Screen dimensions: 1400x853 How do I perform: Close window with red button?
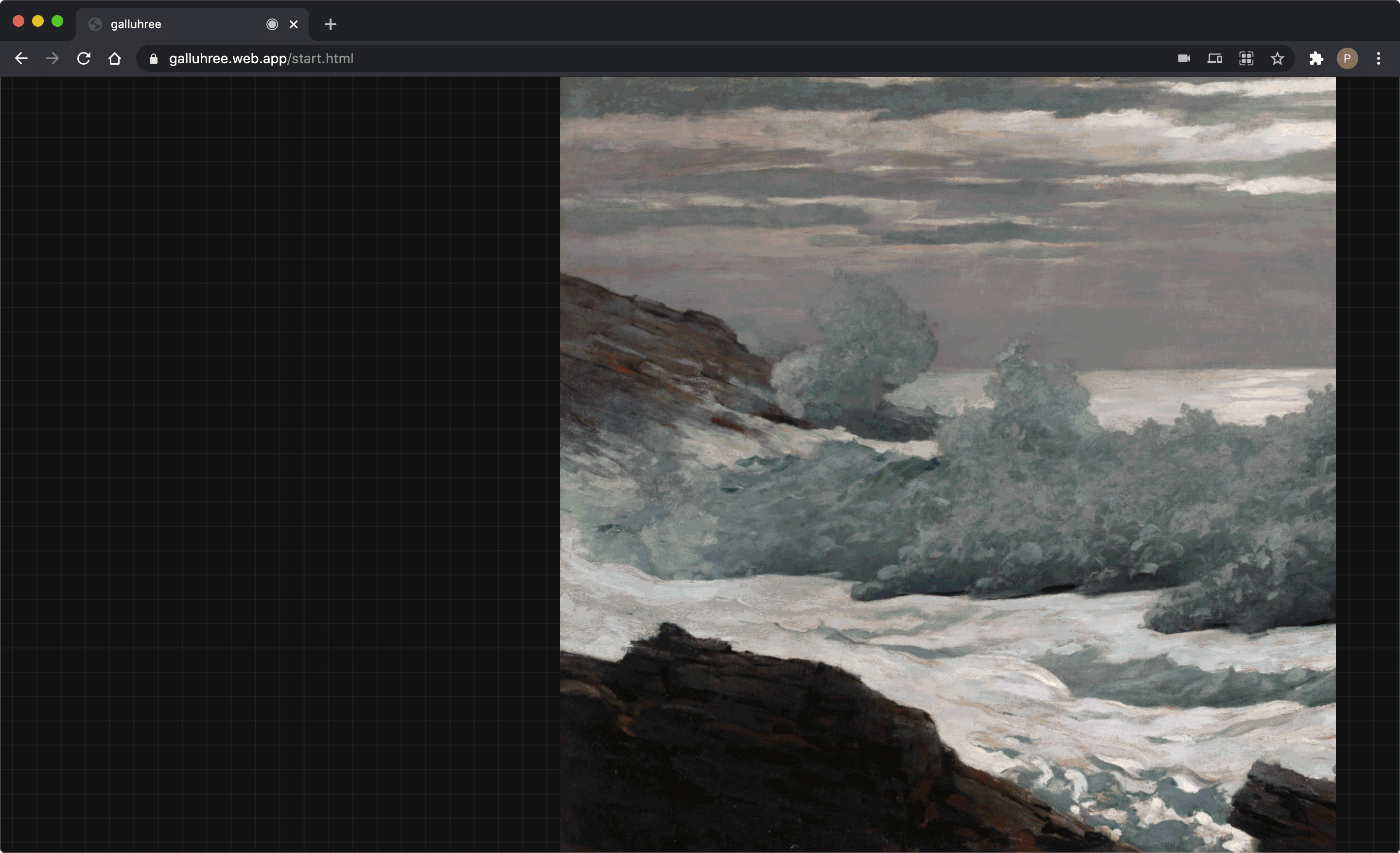click(18, 21)
